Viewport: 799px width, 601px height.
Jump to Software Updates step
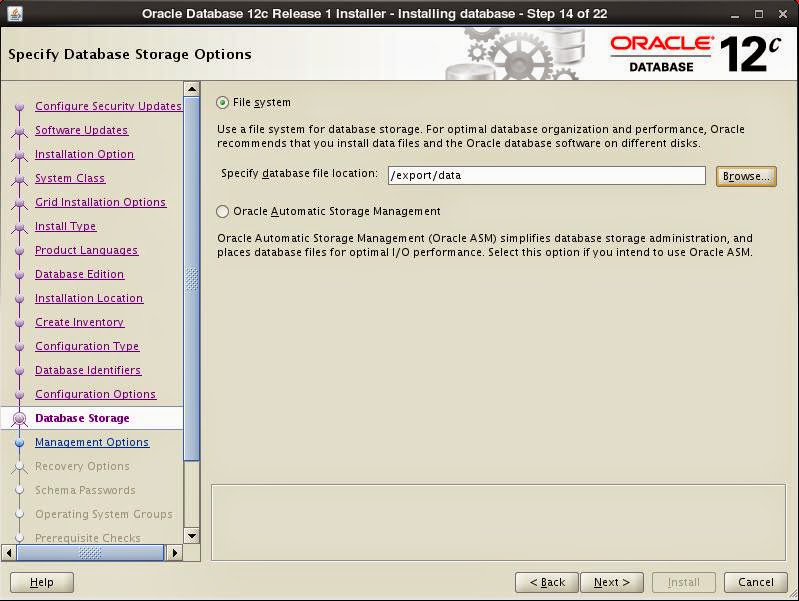pyautogui.click(x=82, y=130)
